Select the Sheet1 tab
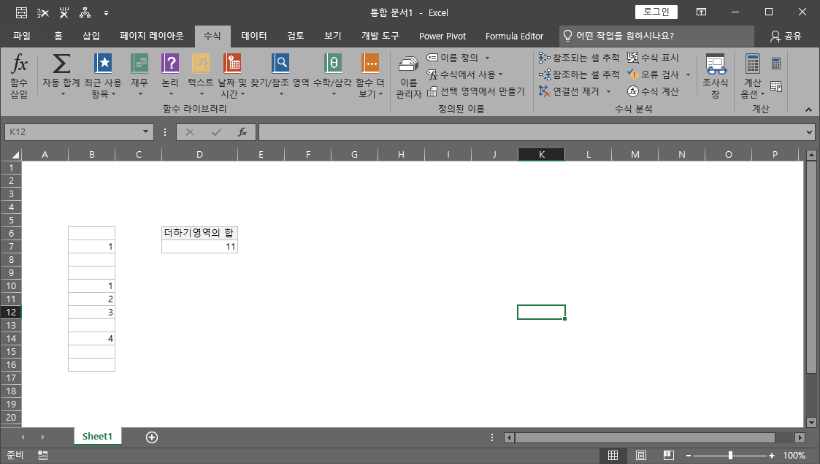The height and width of the screenshot is (464, 820). [97, 436]
